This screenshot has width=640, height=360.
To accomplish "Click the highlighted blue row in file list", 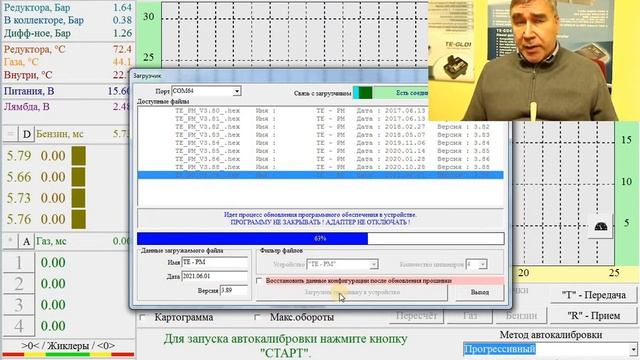I will click(320, 175).
